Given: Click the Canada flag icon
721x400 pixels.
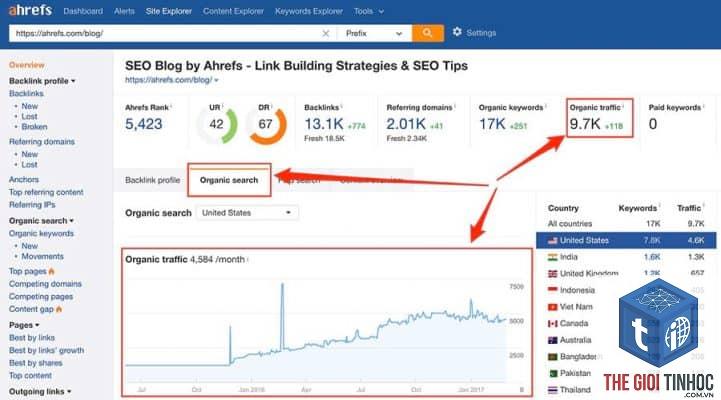Looking at the screenshot, I should (x=552, y=324).
